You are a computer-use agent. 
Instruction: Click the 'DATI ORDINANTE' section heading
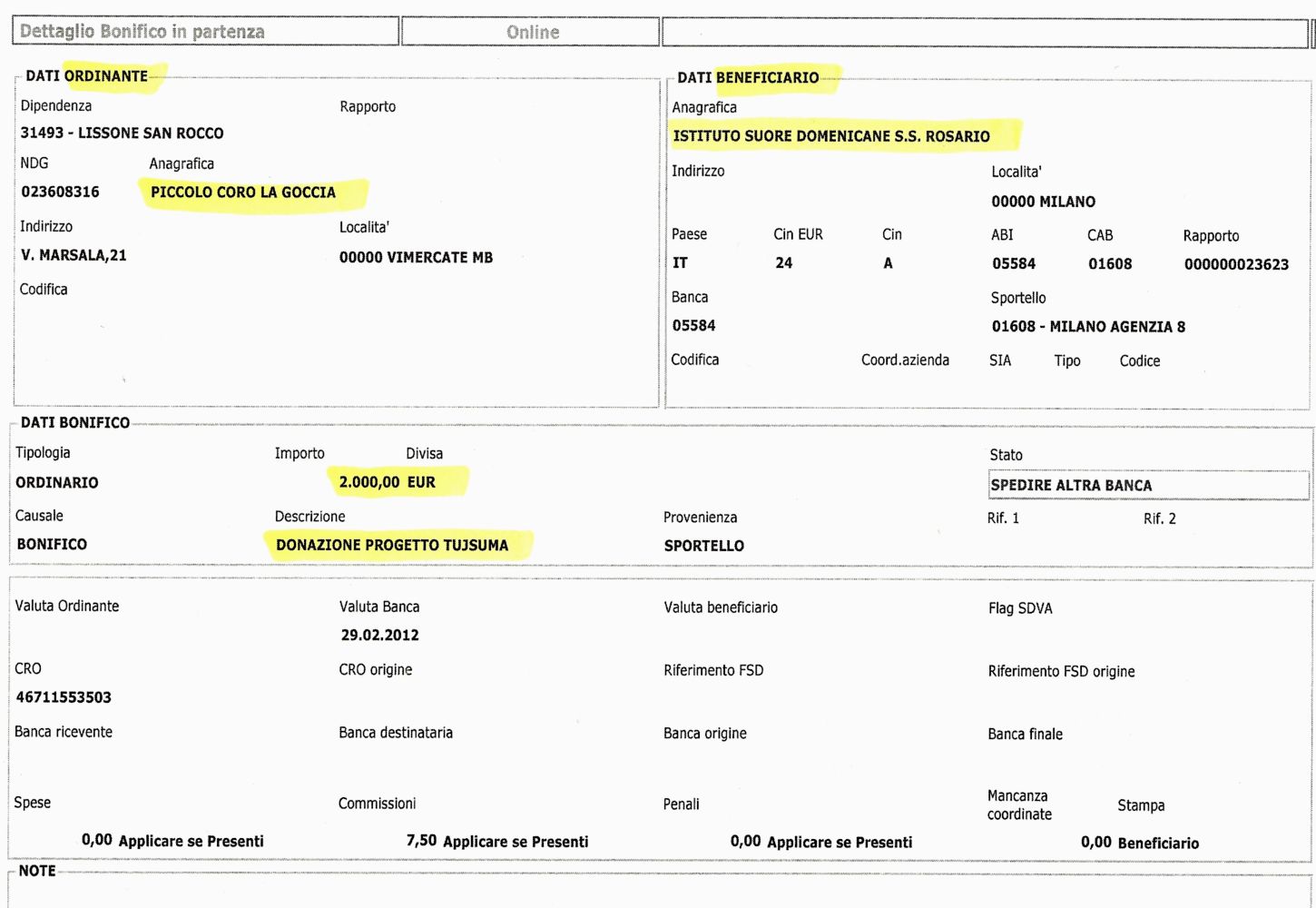86,76
